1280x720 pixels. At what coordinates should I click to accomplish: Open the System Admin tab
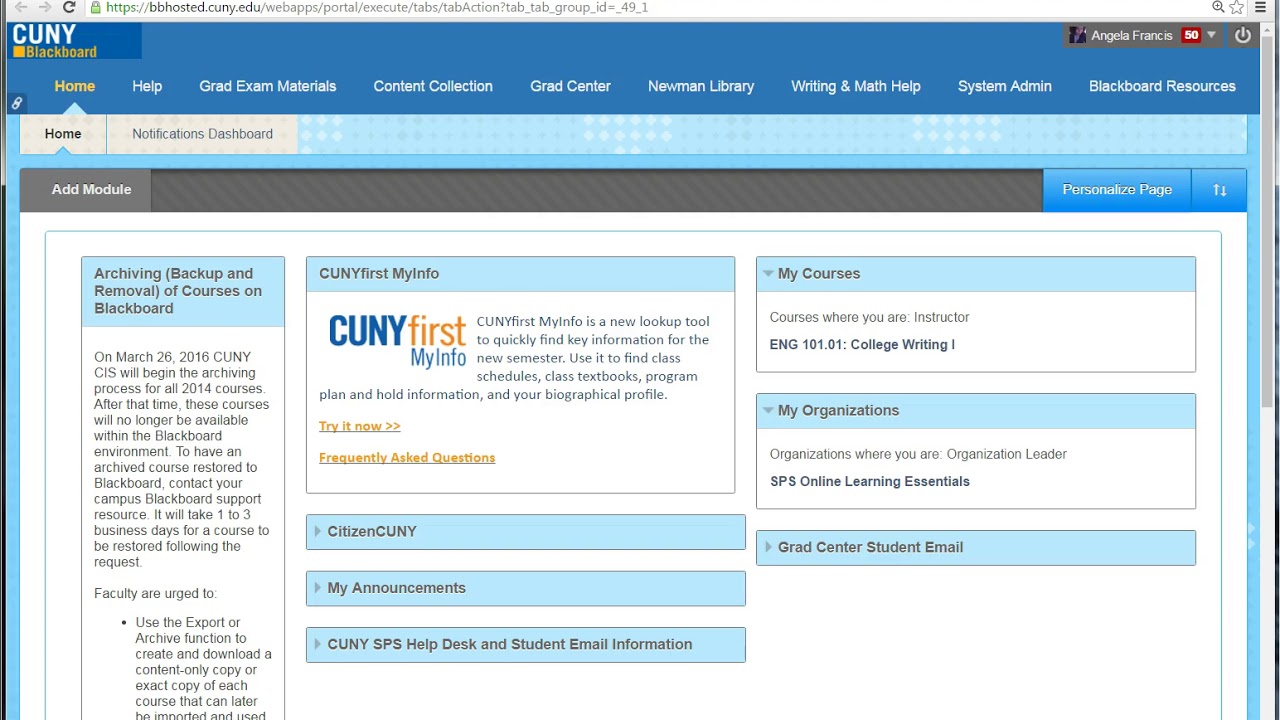(1005, 86)
